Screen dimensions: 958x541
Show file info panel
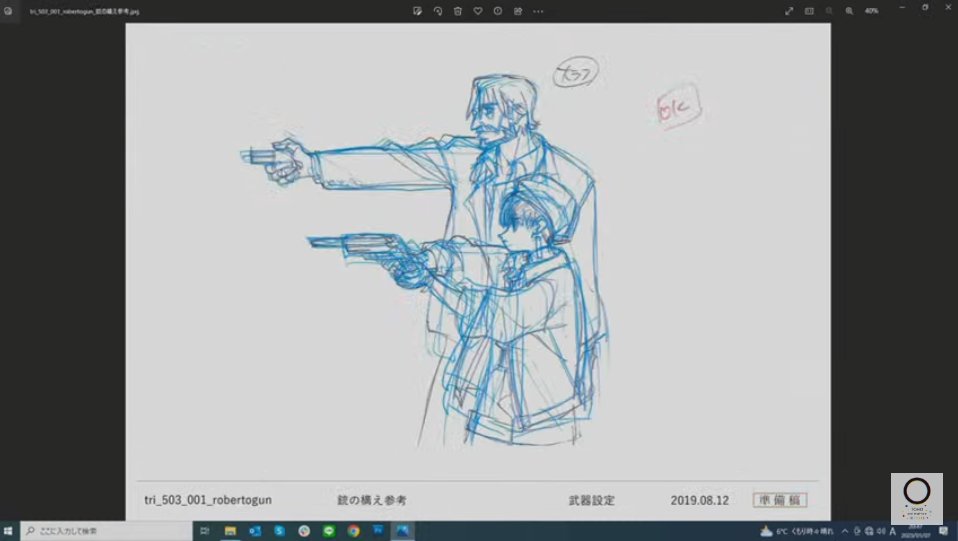pyautogui.click(x=498, y=11)
